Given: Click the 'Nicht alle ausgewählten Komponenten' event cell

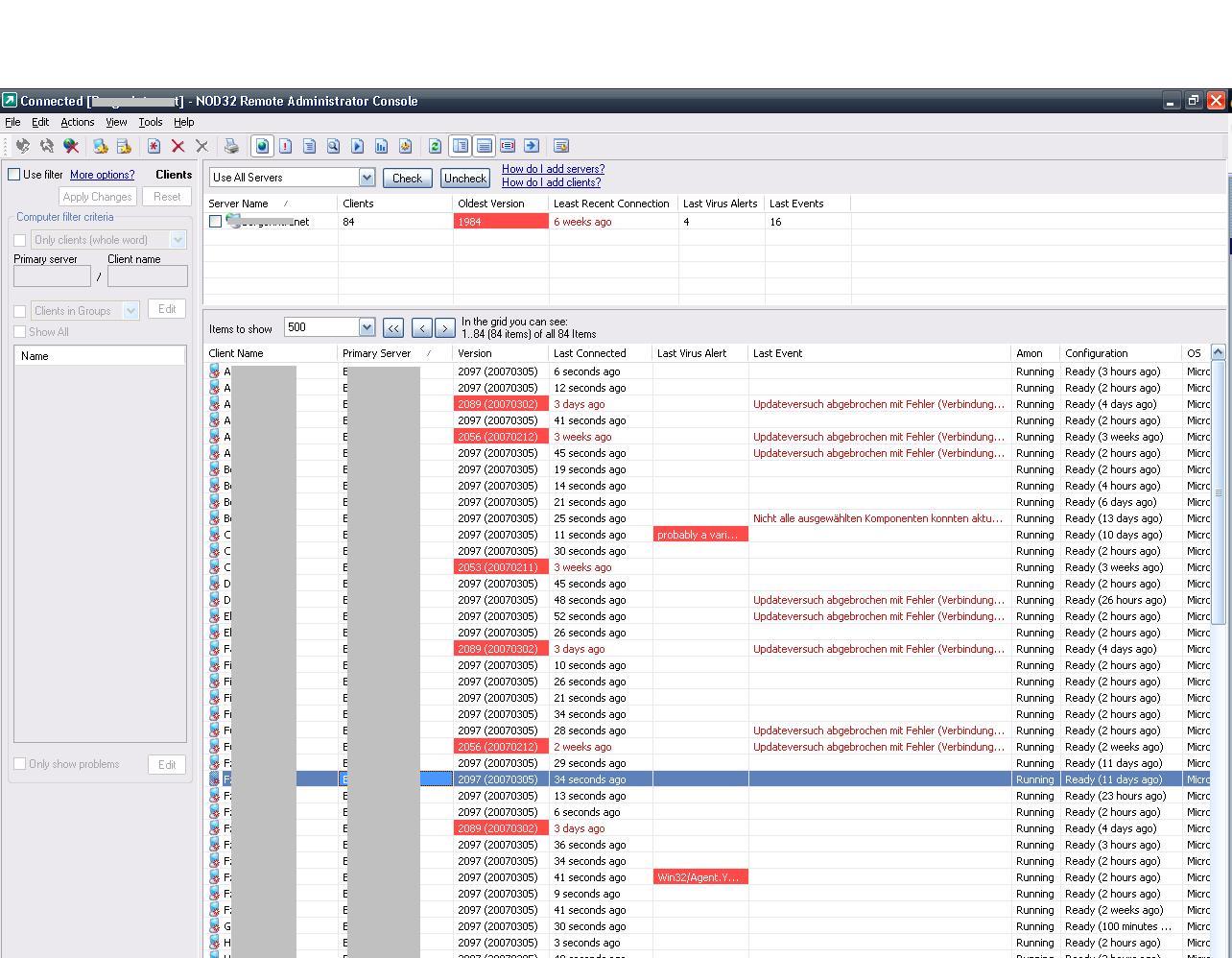Looking at the screenshot, I should (879, 518).
